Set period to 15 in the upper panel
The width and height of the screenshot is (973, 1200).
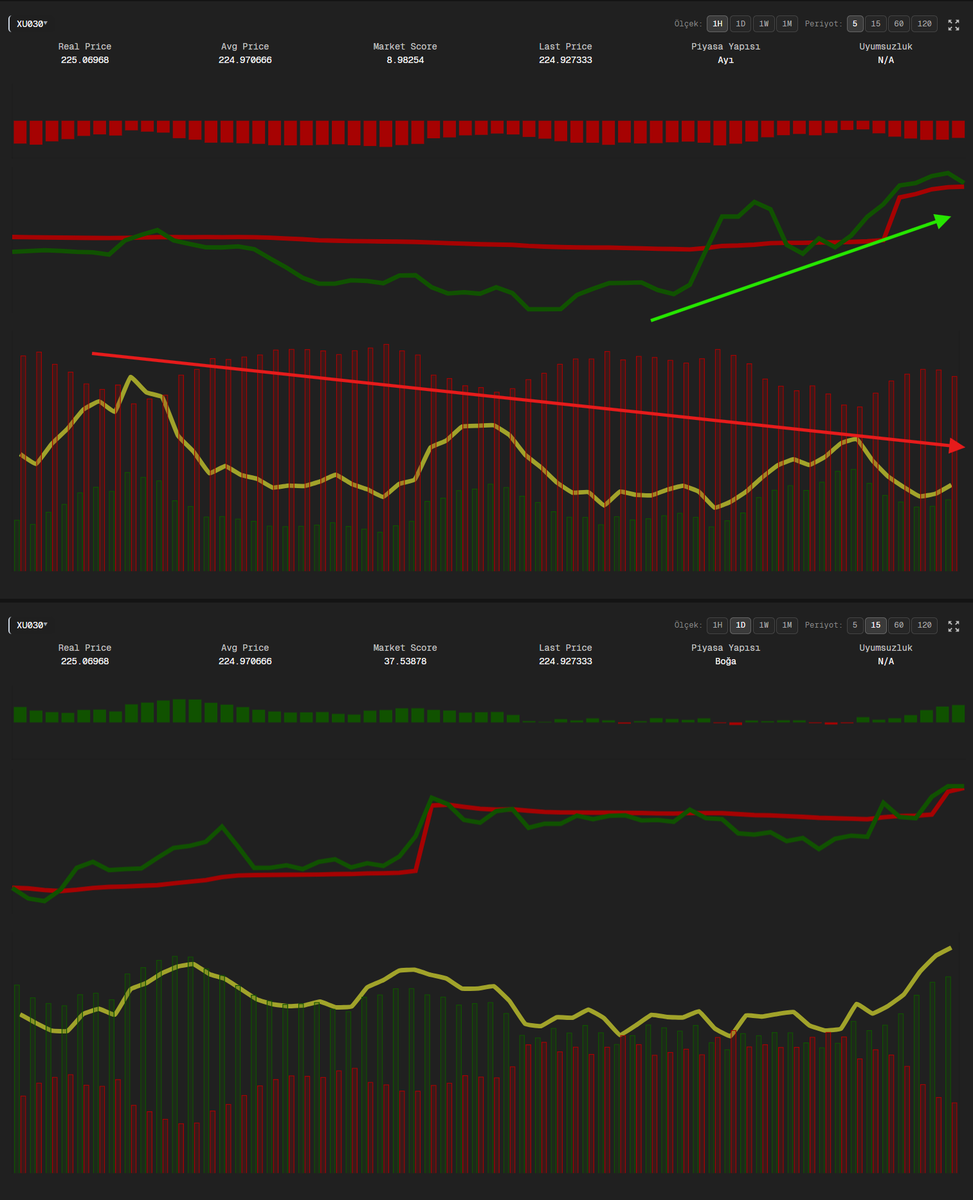(875, 23)
